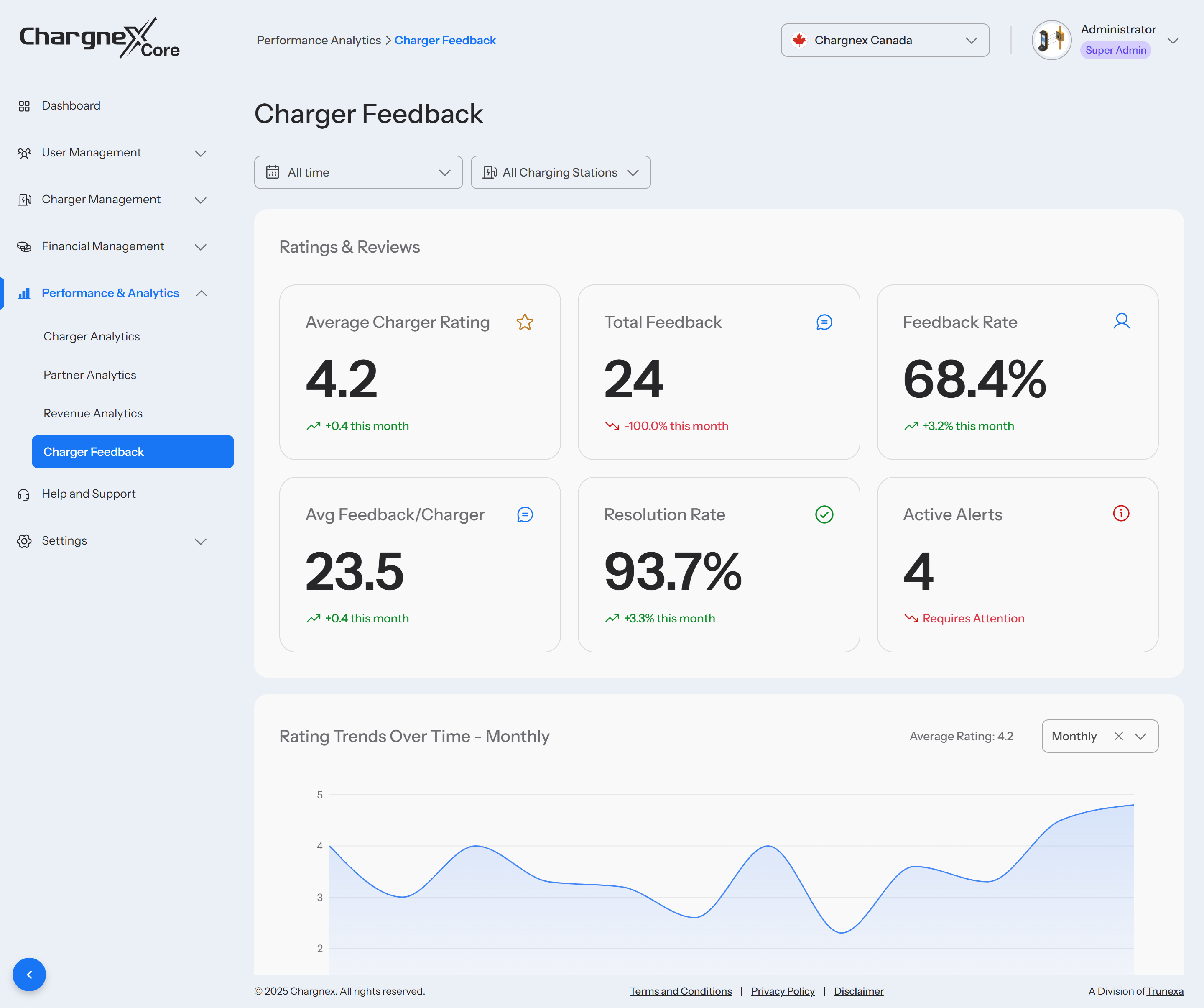Viewport: 1204px width, 1008px height.
Task: Open the All time date dropdown
Action: point(358,172)
